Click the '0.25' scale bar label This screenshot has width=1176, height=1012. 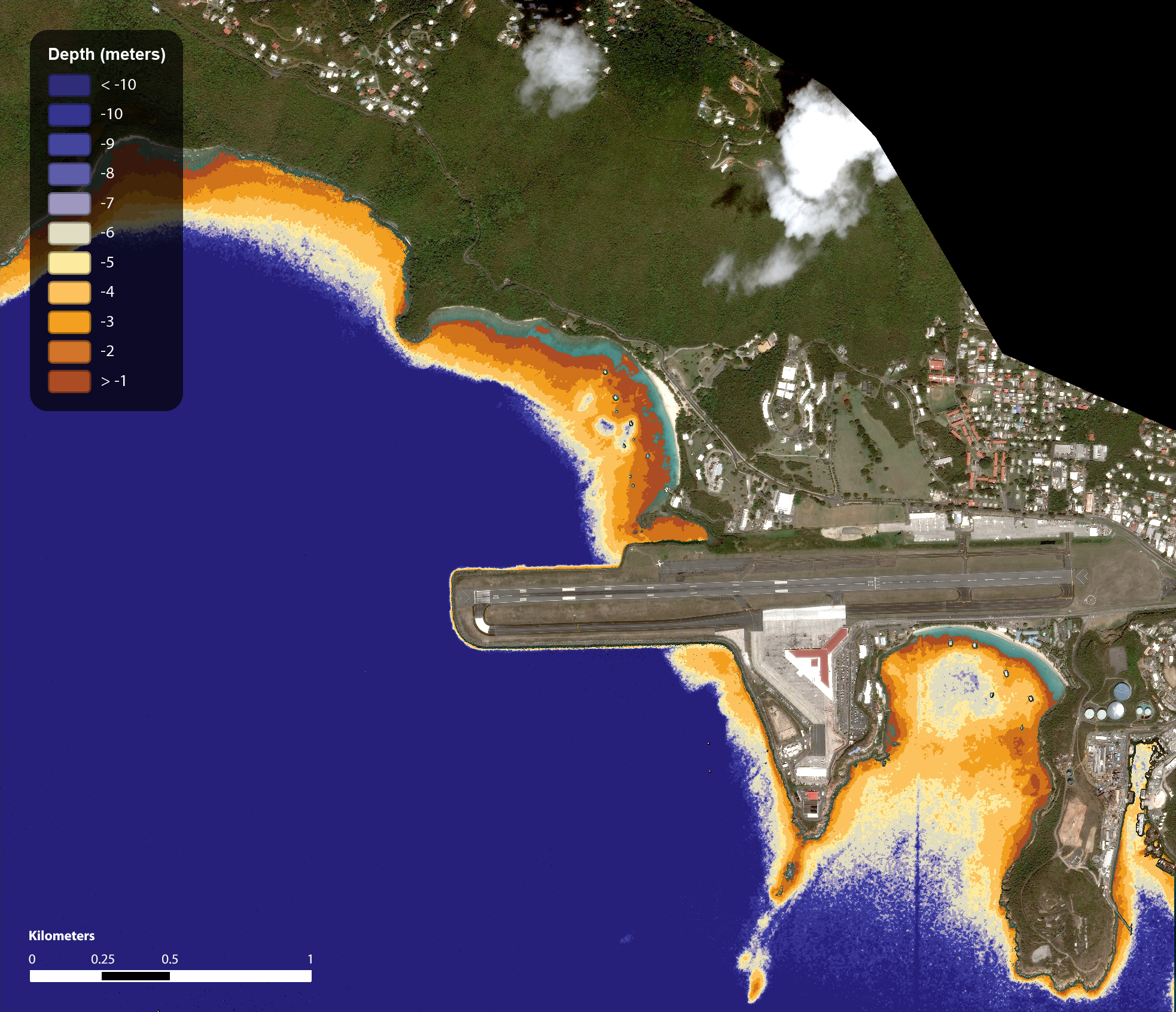pyautogui.click(x=103, y=959)
